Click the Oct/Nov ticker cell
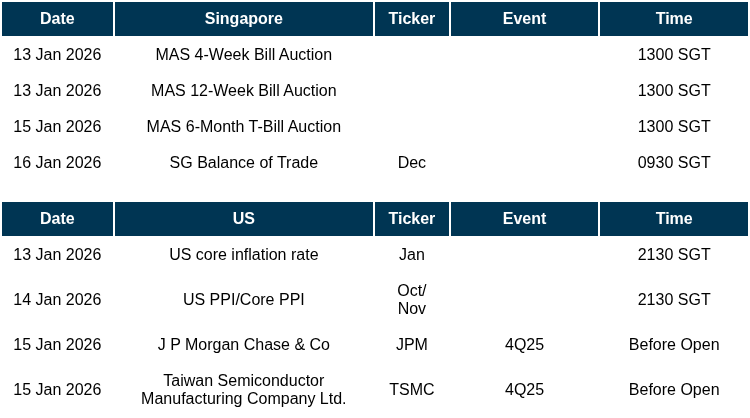Viewport: 750px width, 418px height. click(x=411, y=300)
